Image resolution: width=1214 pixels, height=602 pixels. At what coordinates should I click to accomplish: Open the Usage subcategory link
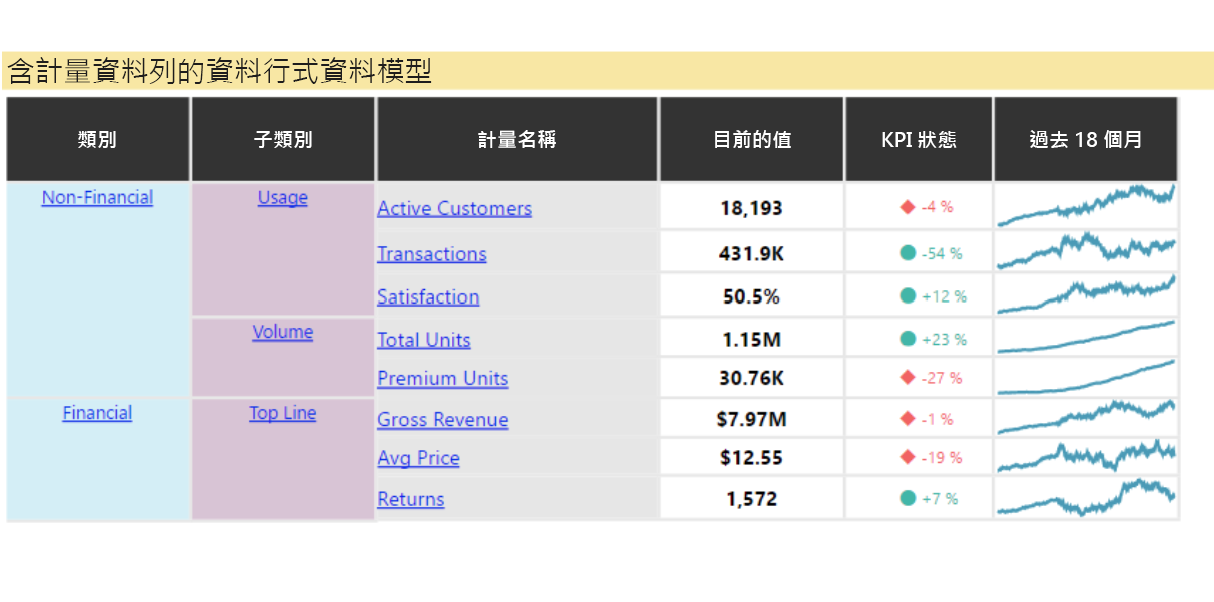(x=282, y=198)
